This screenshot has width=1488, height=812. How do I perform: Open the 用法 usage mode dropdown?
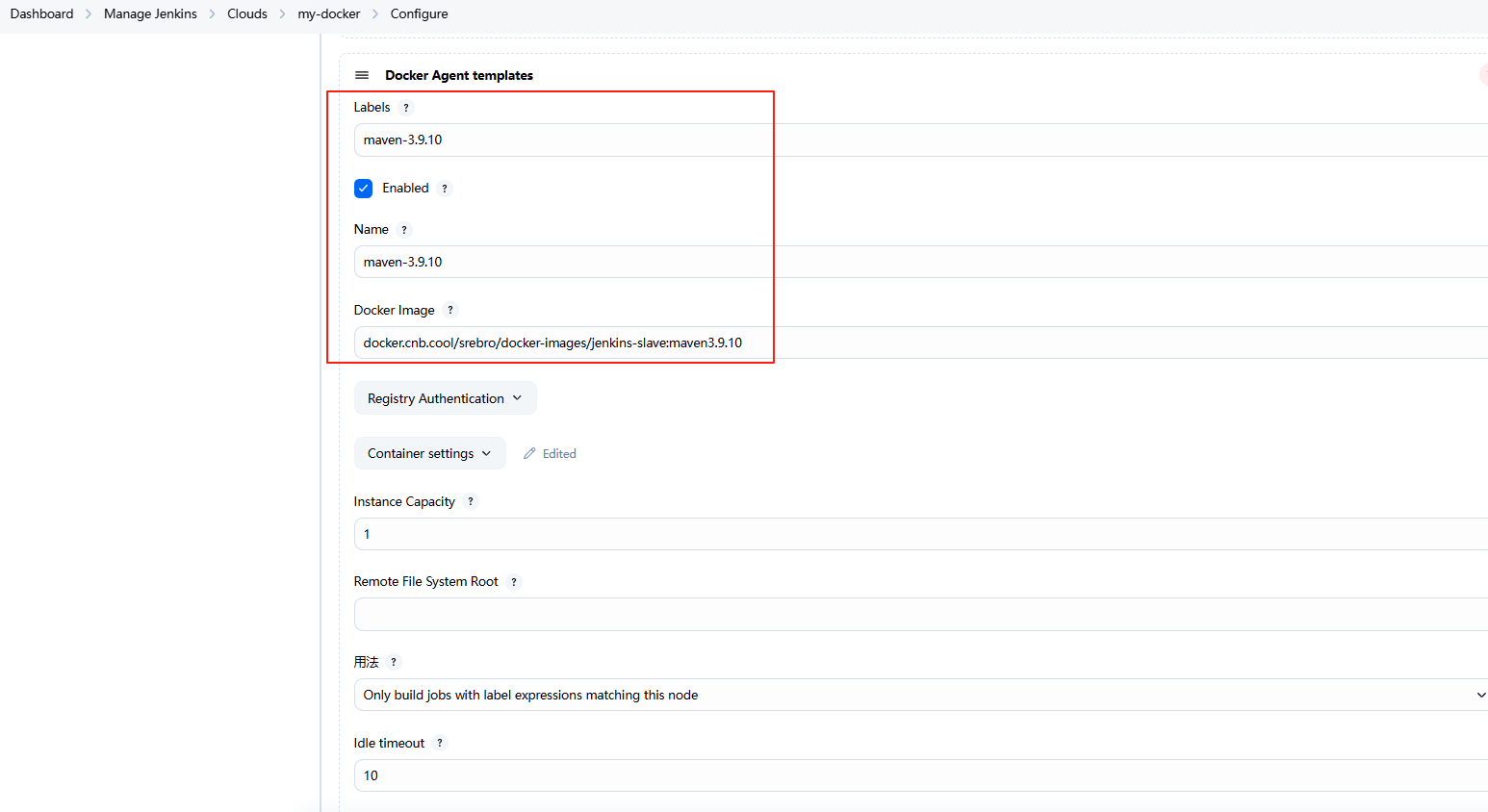coord(919,695)
